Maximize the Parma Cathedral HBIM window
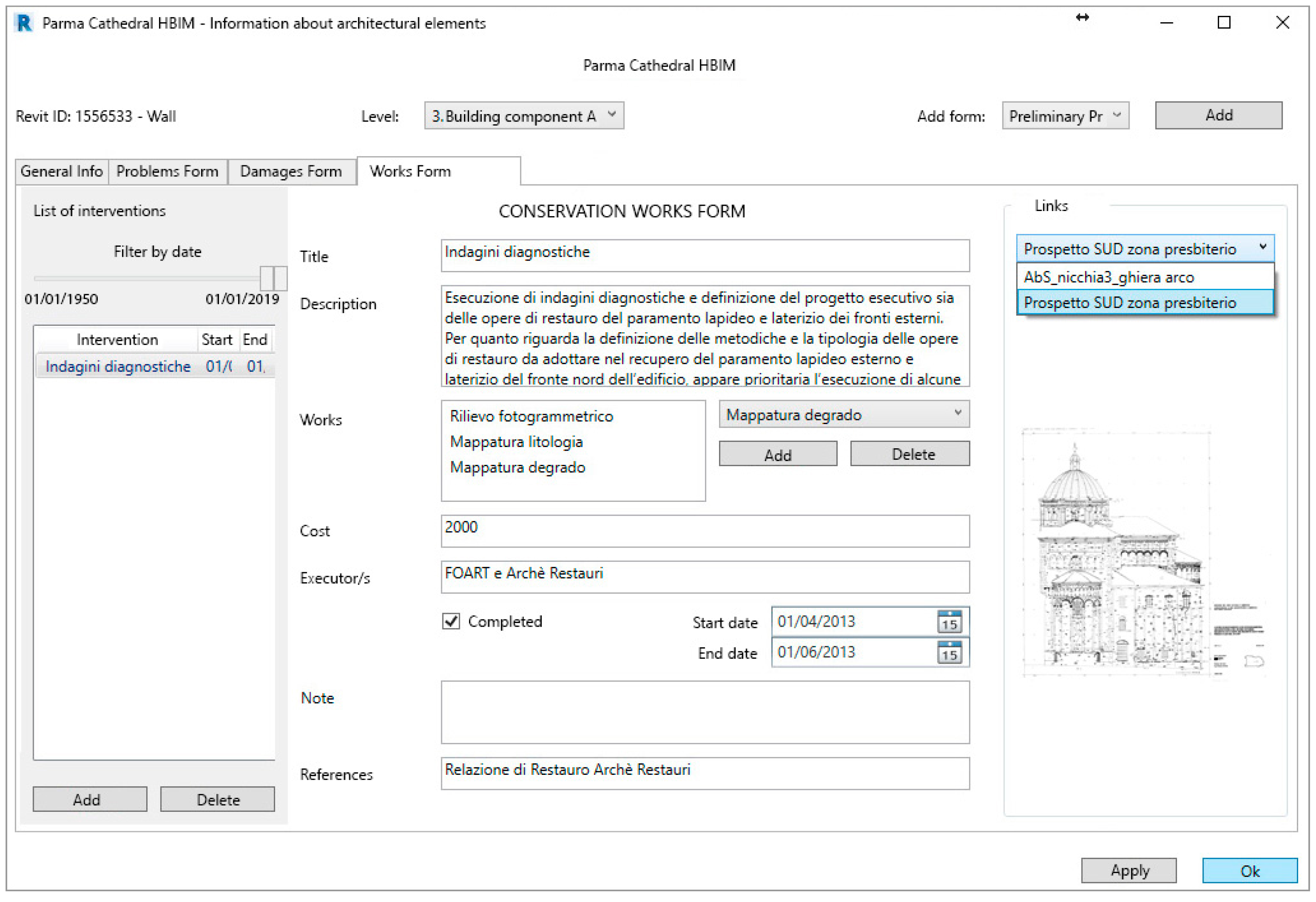The image size is (1316, 902). (1224, 23)
